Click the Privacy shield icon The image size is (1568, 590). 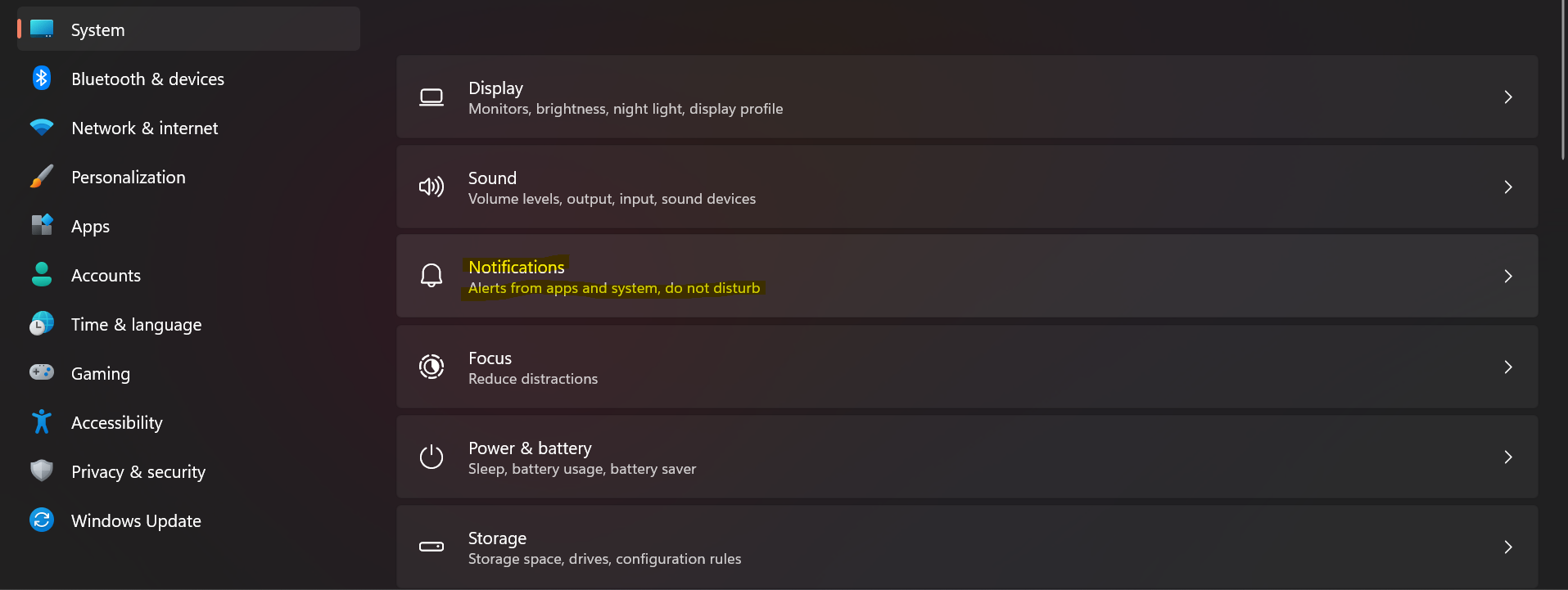(x=42, y=471)
